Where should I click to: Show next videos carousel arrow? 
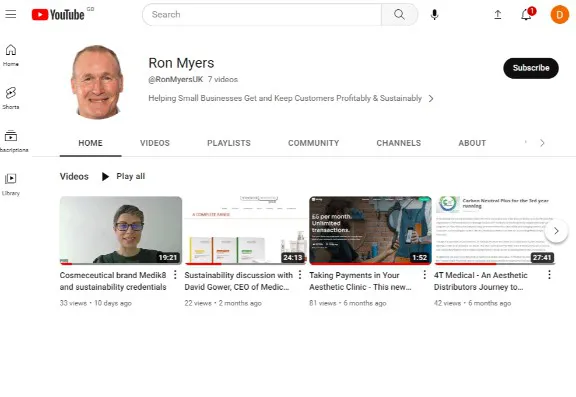point(556,231)
